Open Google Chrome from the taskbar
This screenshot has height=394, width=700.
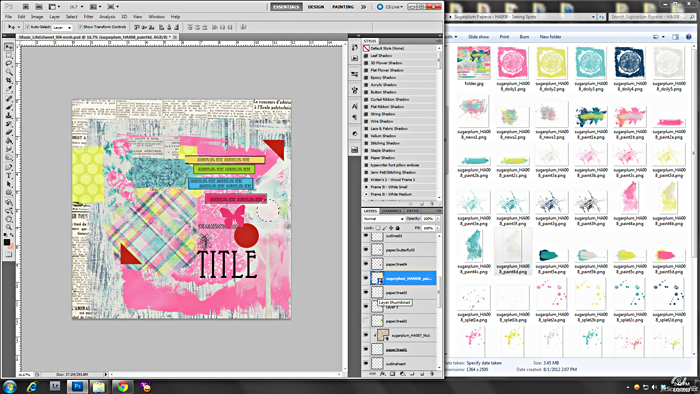(x=123, y=386)
